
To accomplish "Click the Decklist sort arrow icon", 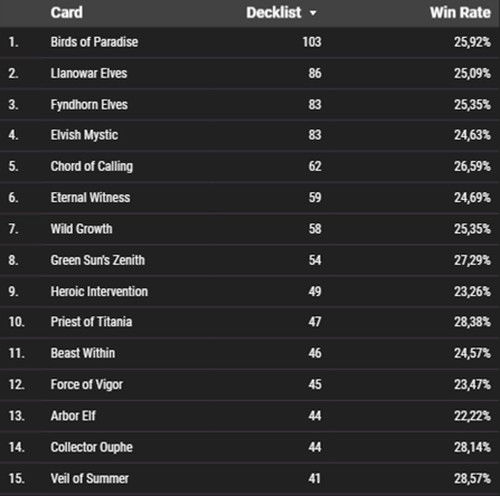I will [313, 13].
